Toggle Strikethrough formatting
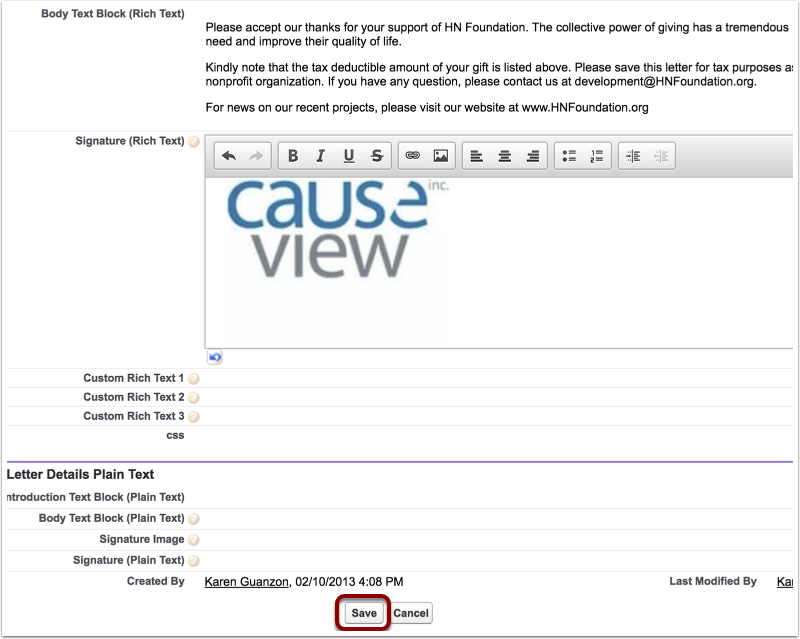Viewport: 800px width, 639px height. coord(377,156)
